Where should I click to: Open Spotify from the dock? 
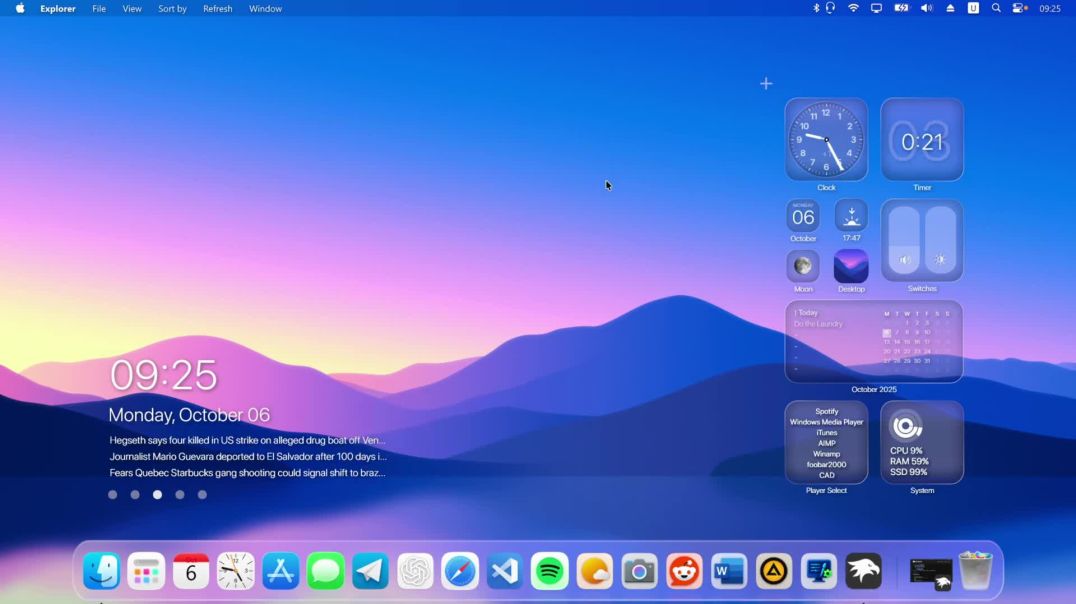pyautogui.click(x=549, y=571)
